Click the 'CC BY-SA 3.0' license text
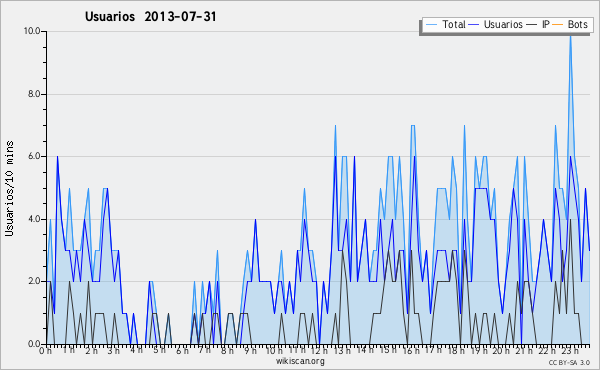Viewport: 600px width, 370px height. point(569,362)
